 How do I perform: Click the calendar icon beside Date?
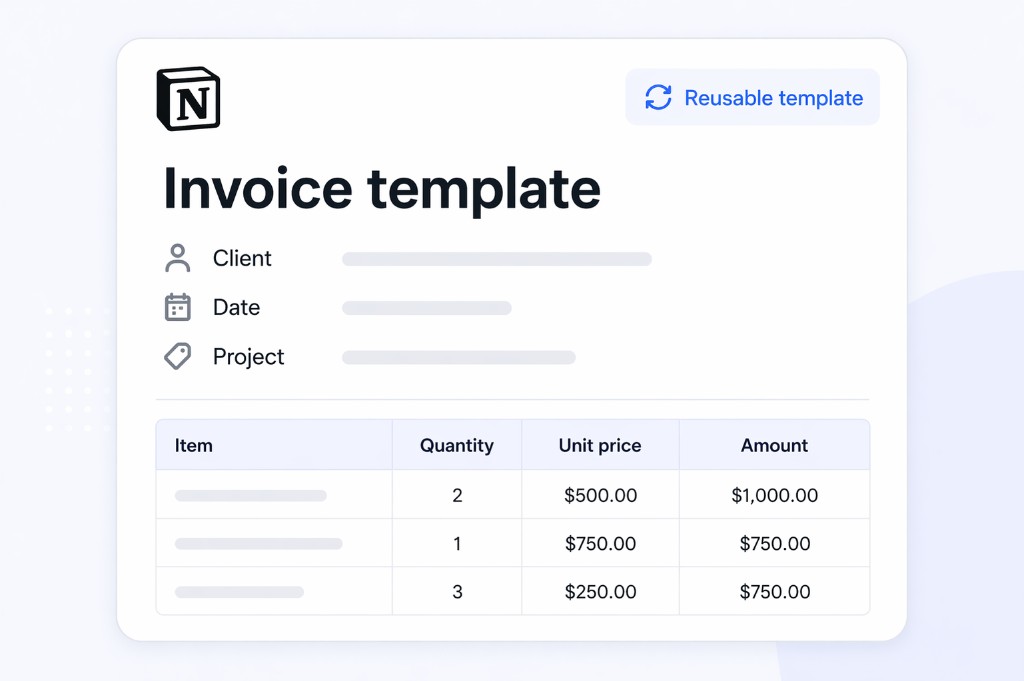tap(178, 307)
